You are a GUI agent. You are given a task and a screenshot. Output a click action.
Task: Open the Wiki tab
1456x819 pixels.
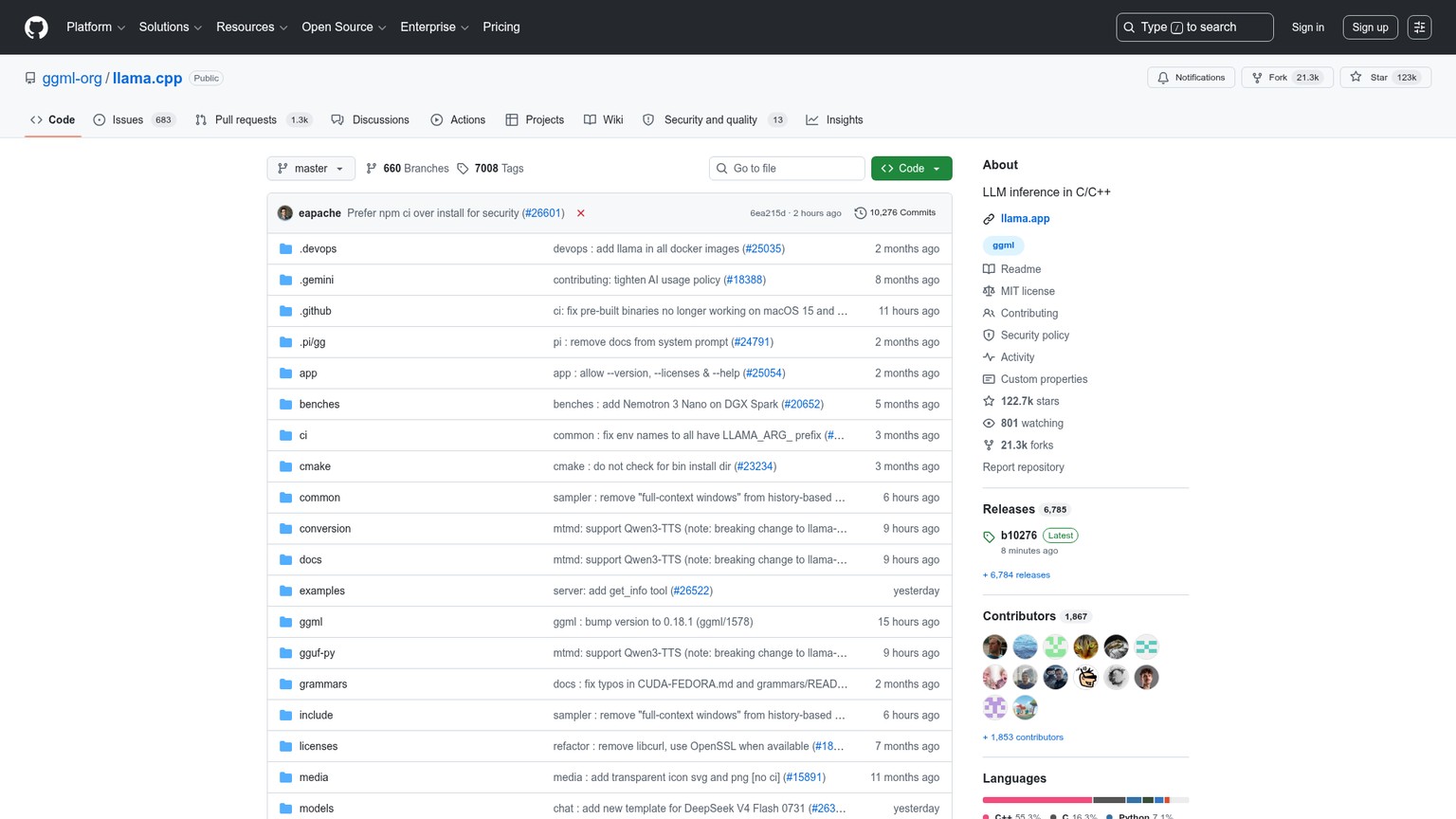point(604,120)
